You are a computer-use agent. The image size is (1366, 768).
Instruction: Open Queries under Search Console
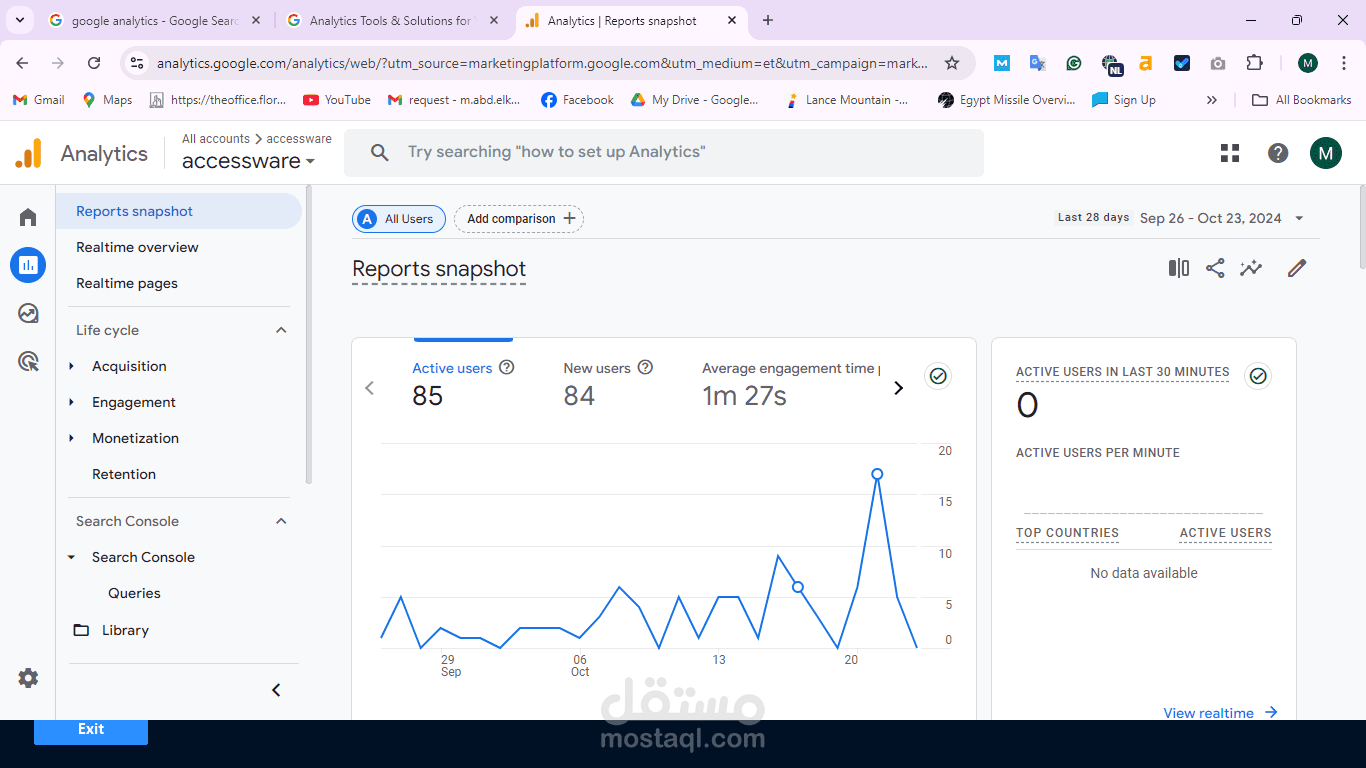coord(134,593)
